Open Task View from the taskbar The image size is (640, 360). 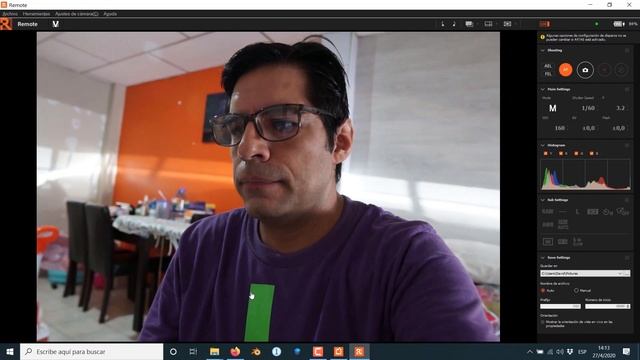[193, 351]
